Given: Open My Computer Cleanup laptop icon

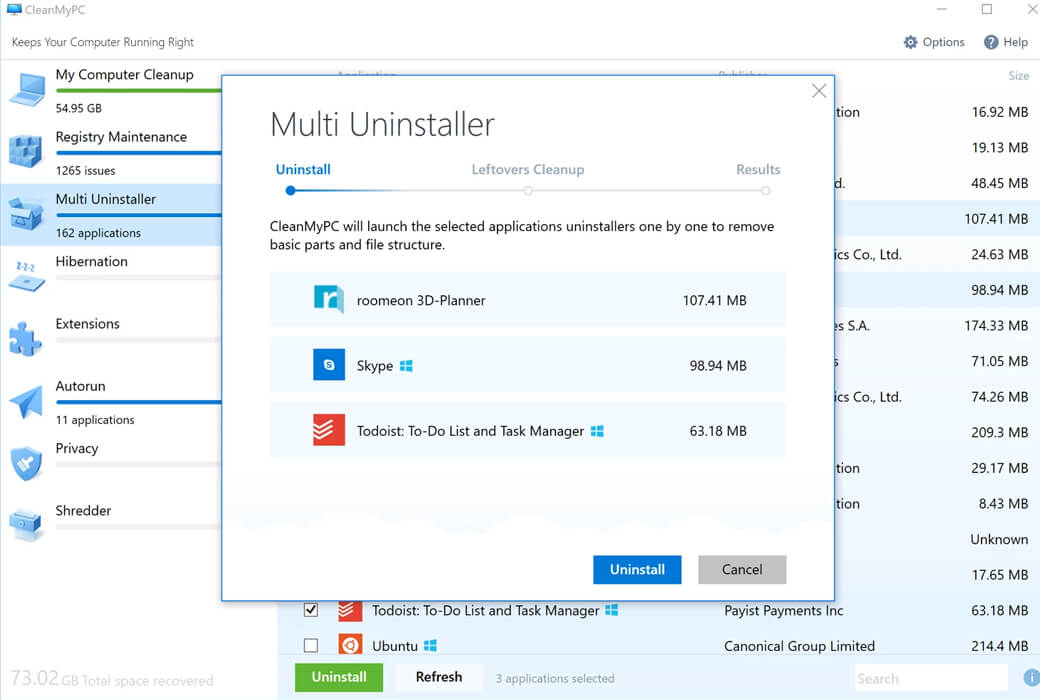Looking at the screenshot, I should (x=27, y=90).
